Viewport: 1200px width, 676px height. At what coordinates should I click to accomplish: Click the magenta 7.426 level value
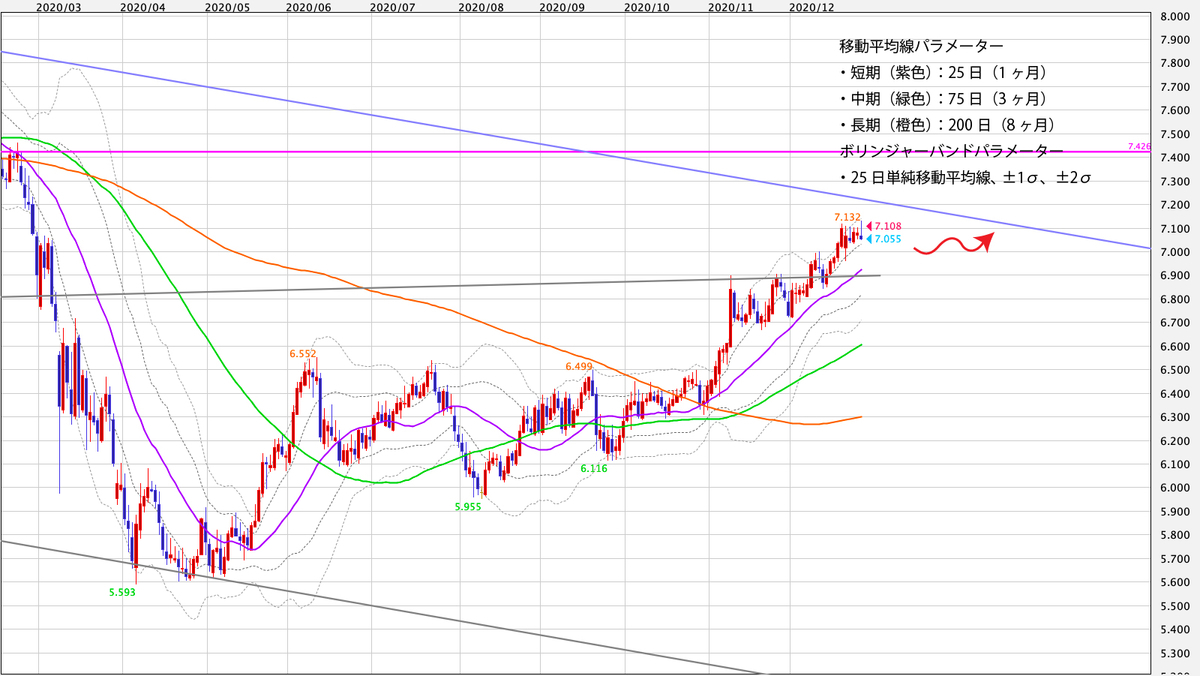(1139, 147)
